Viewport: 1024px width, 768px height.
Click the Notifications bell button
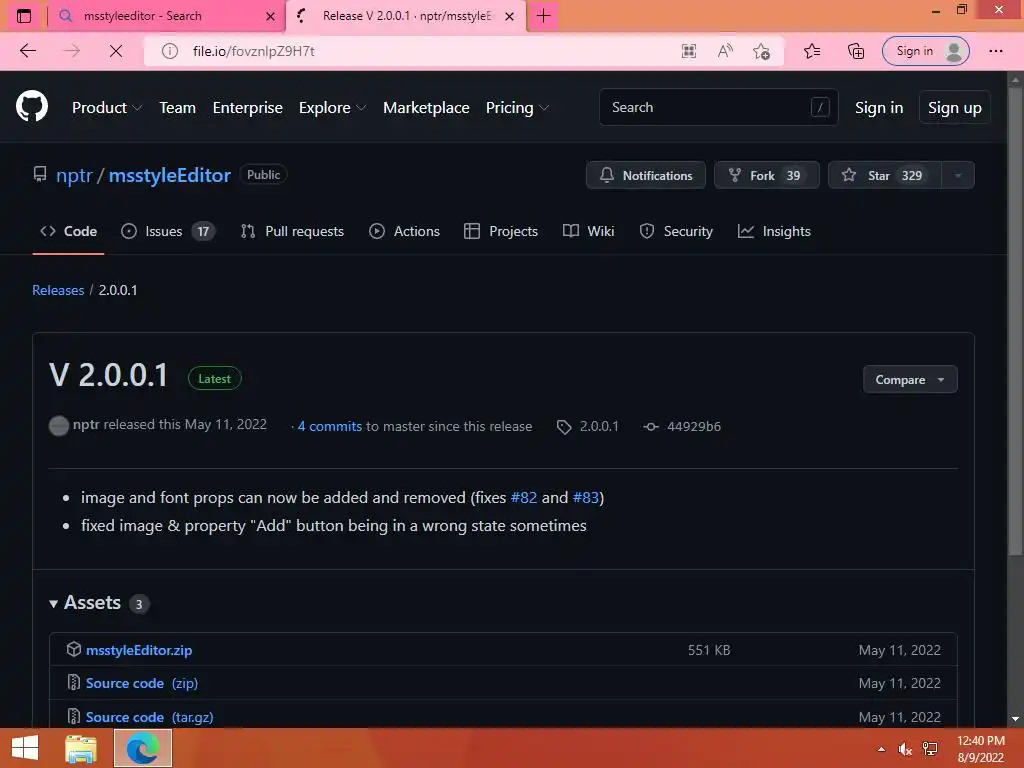[x=646, y=175]
